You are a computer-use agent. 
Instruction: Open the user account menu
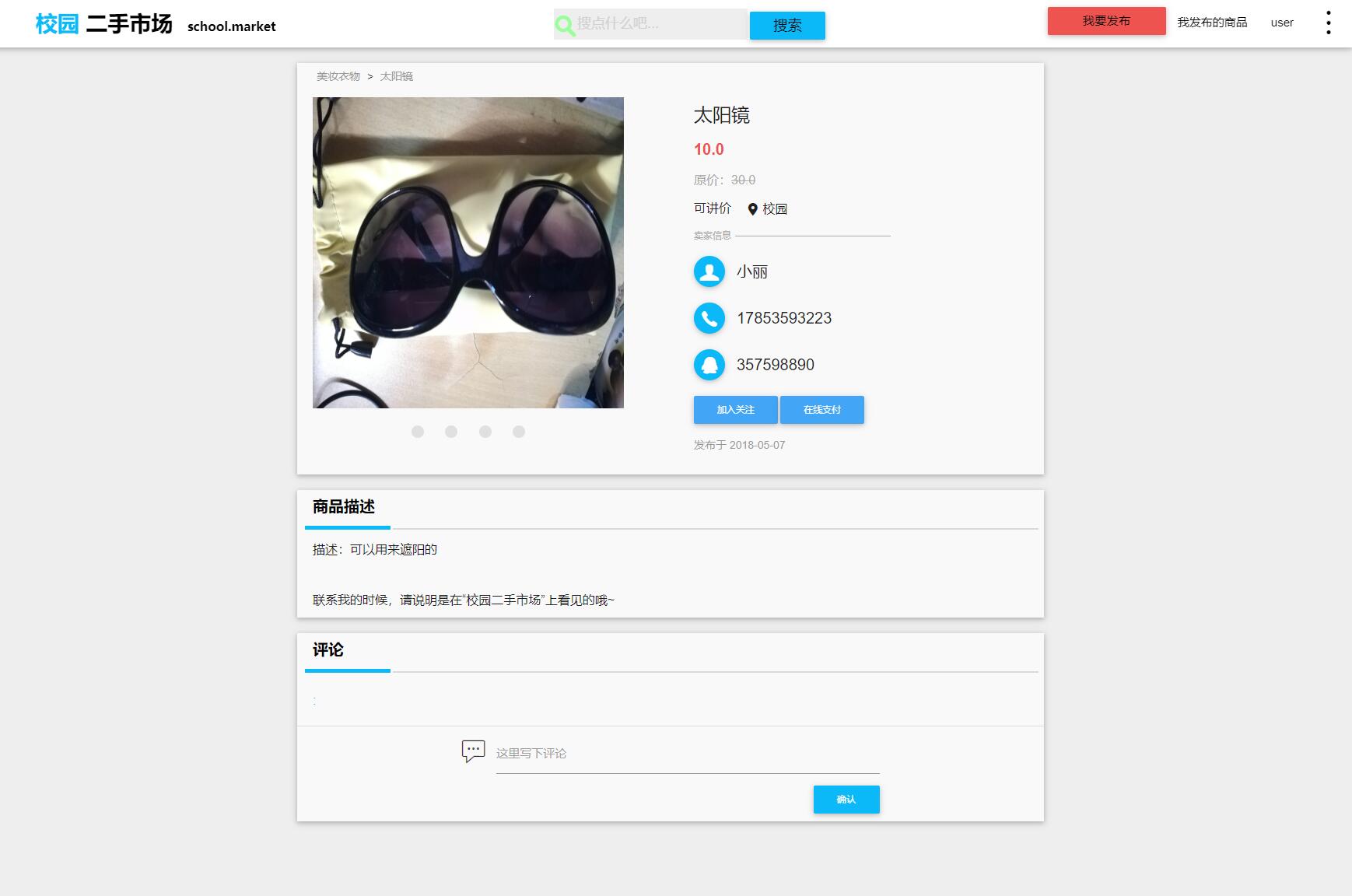coord(1280,22)
